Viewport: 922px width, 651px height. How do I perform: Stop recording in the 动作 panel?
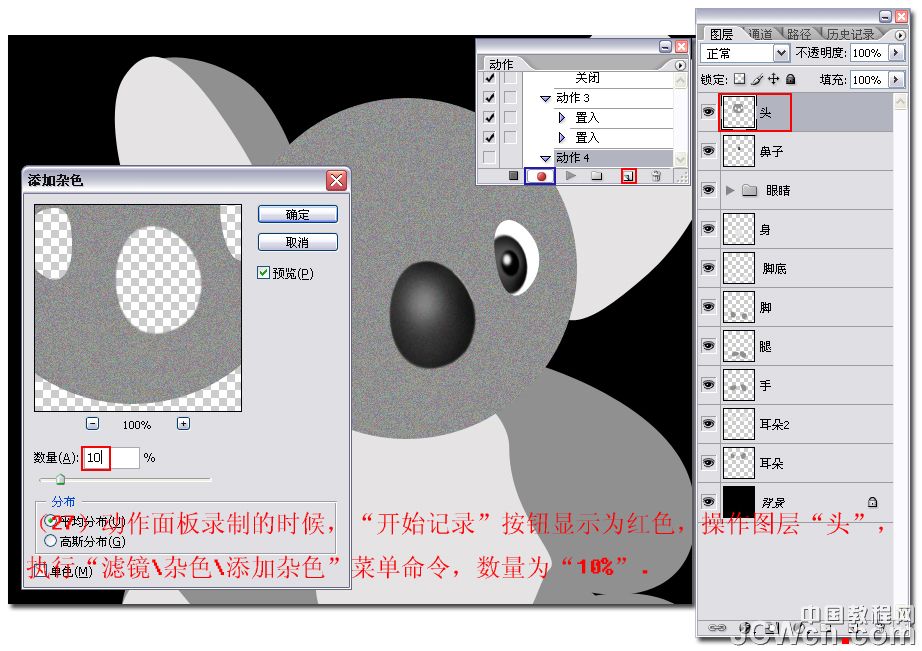513,175
